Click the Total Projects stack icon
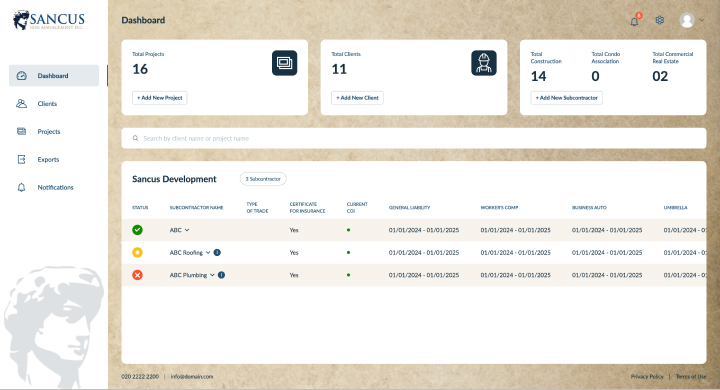 point(284,63)
